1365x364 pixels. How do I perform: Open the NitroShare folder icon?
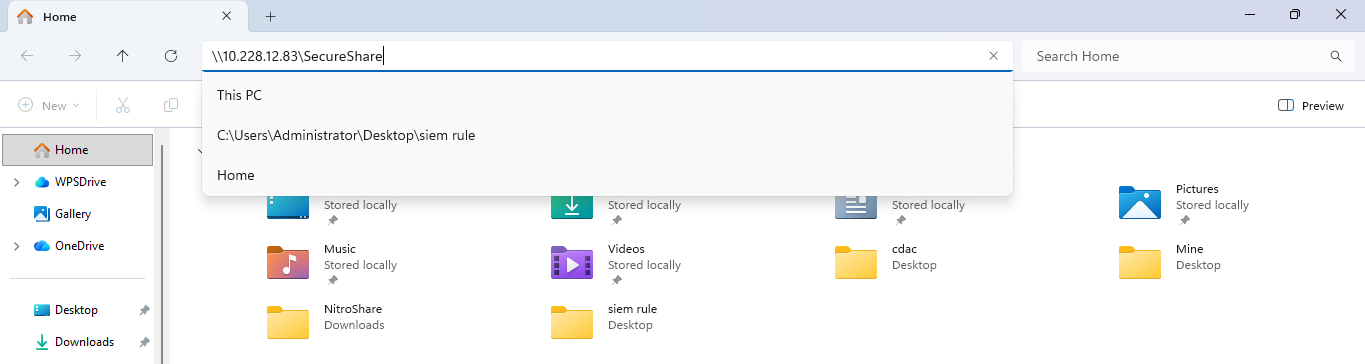(x=288, y=322)
